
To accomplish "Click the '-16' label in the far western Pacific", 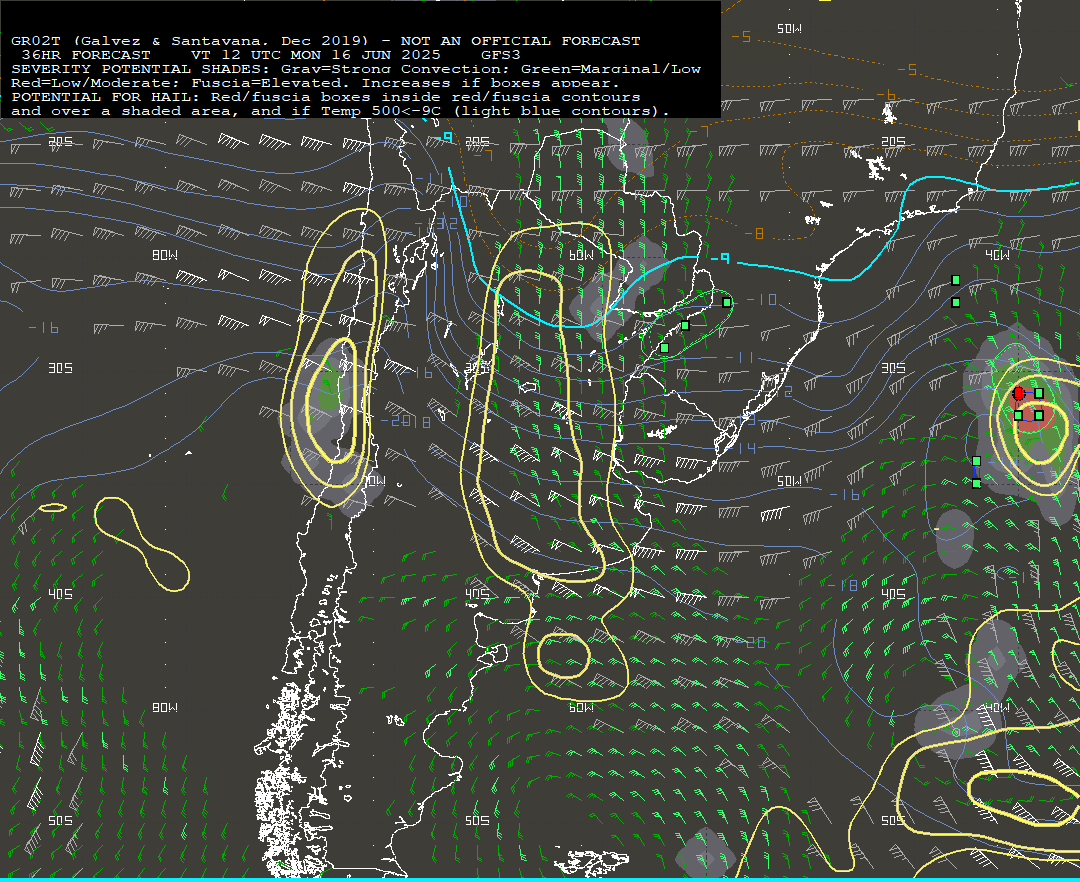I will tap(43, 328).
